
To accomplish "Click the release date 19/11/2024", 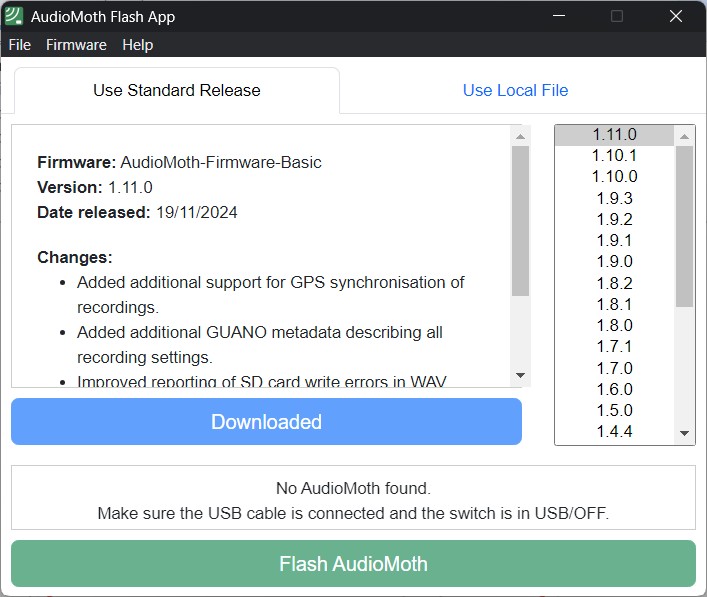I will (x=197, y=212).
